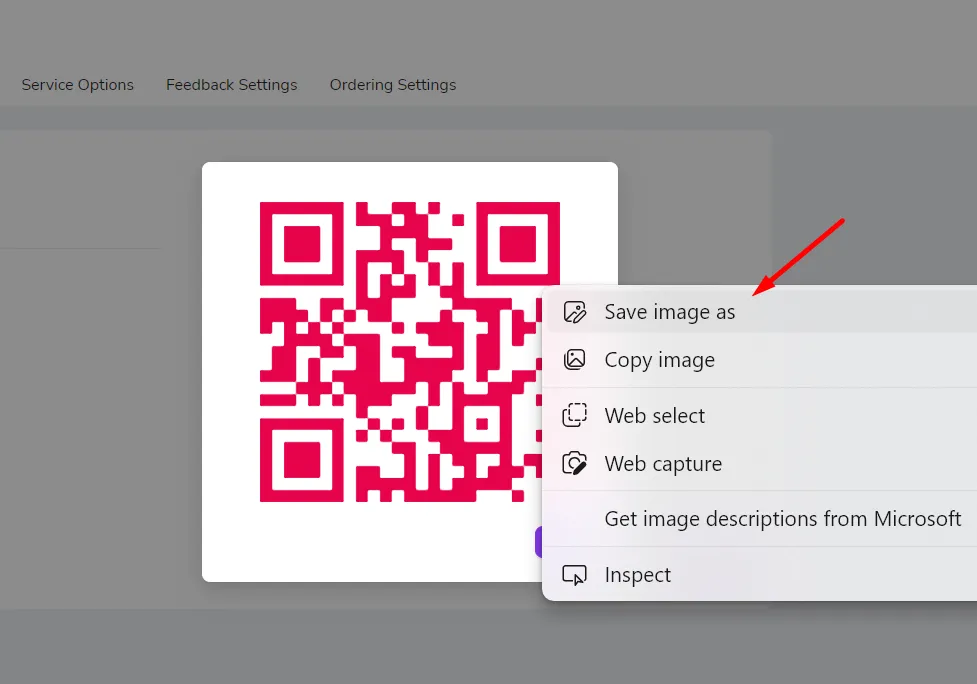Click the Web capture camera icon

[x=574, y=463]
